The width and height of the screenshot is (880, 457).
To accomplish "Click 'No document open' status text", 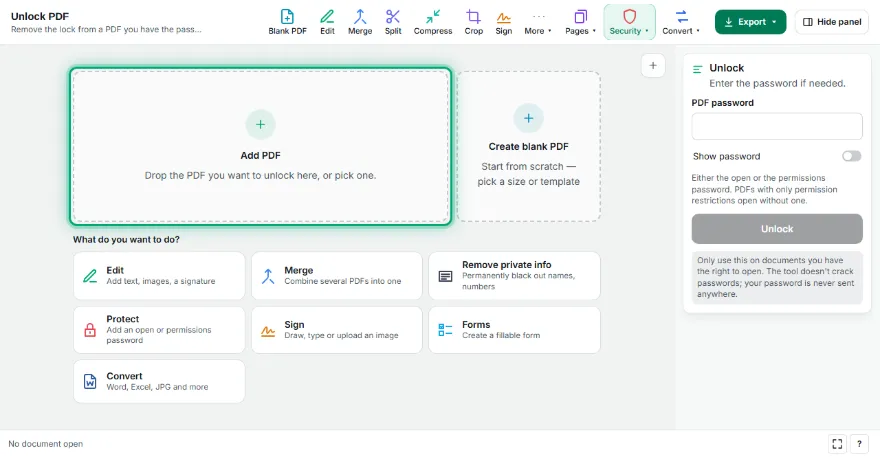I will [45, 444].
